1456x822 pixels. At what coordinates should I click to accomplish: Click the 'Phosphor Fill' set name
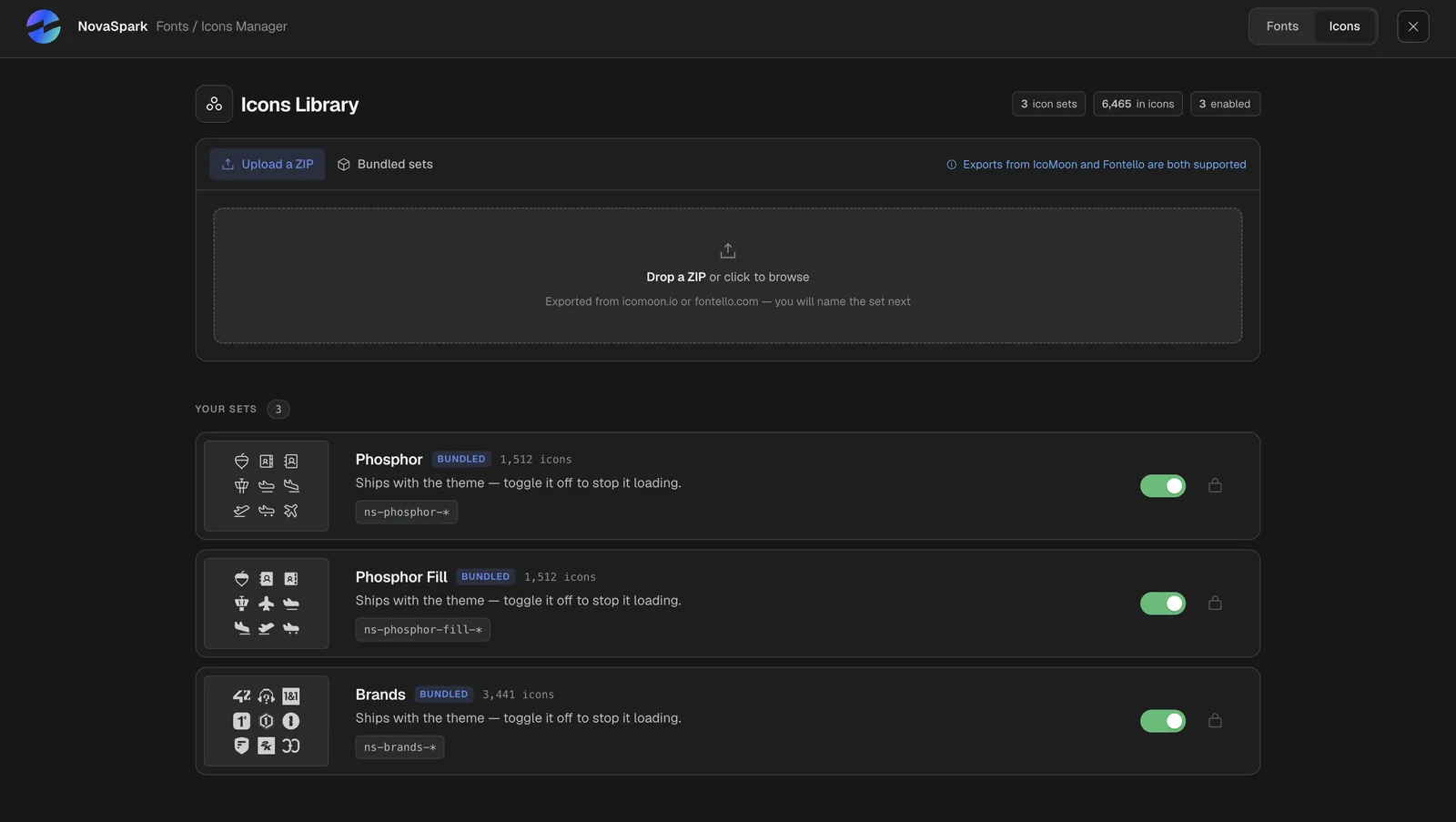[x=401, y=577]
